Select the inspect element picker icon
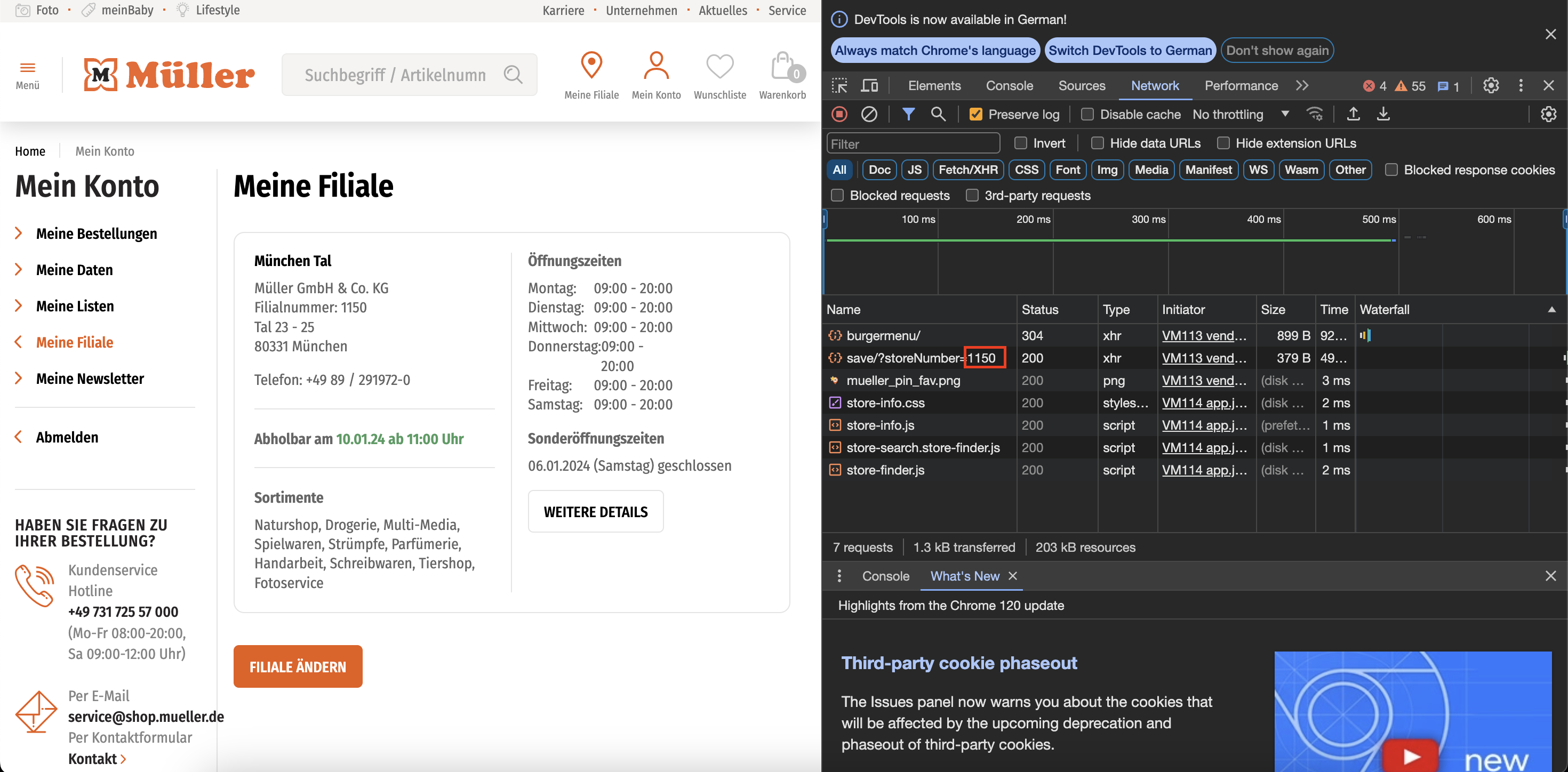The image size is (1568, 772). [839, 86]
